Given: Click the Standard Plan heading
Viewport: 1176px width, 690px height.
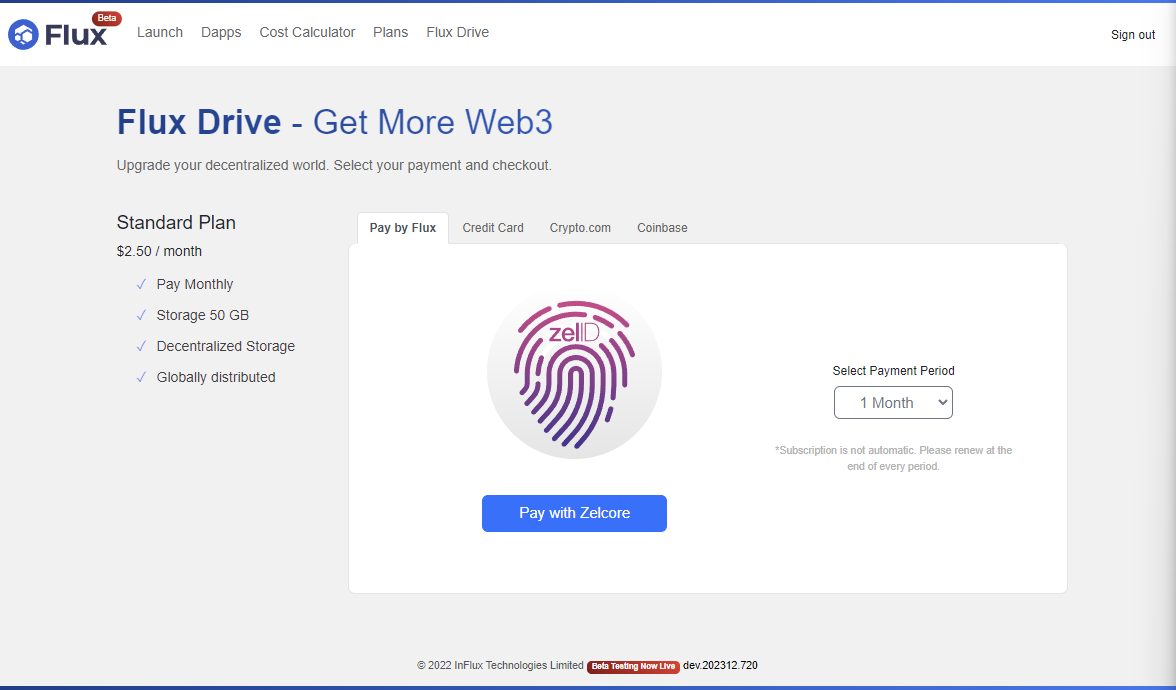Looking at the screenshot, I should point(176,223).
